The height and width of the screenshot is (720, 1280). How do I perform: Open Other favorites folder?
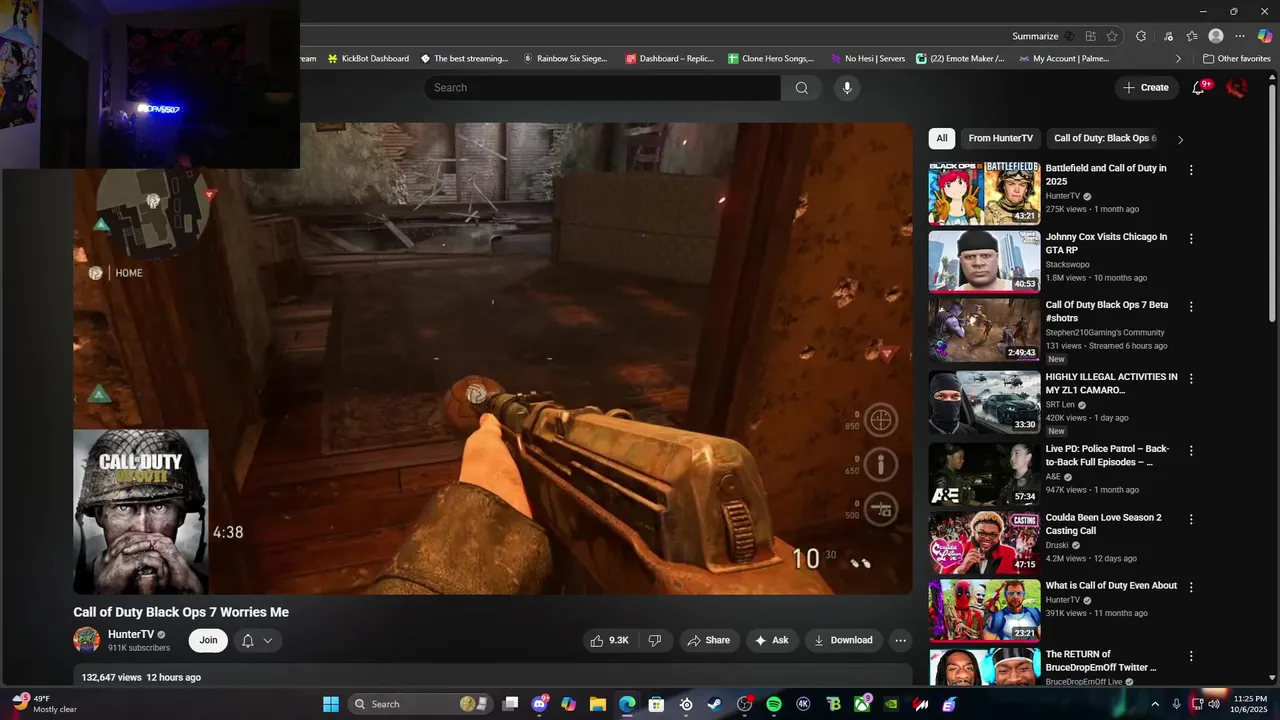[x=1236, y=59]
